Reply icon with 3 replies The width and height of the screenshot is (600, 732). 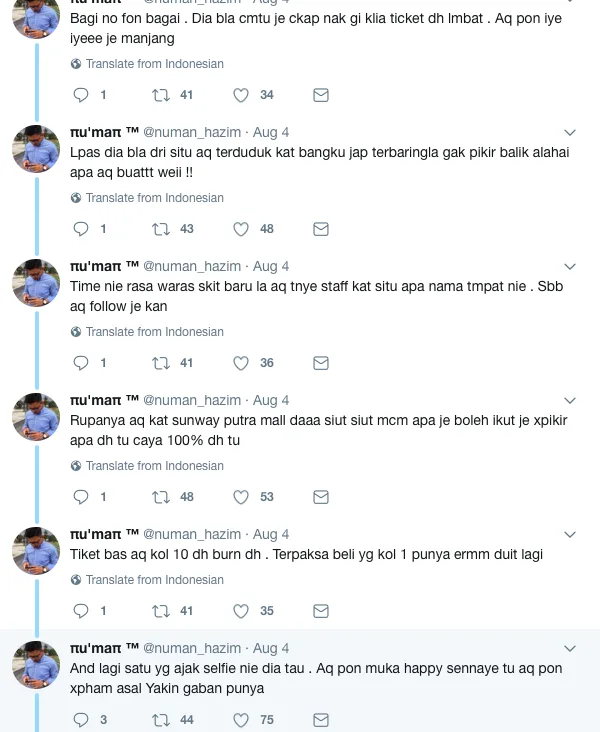click(x=83, y=719)
